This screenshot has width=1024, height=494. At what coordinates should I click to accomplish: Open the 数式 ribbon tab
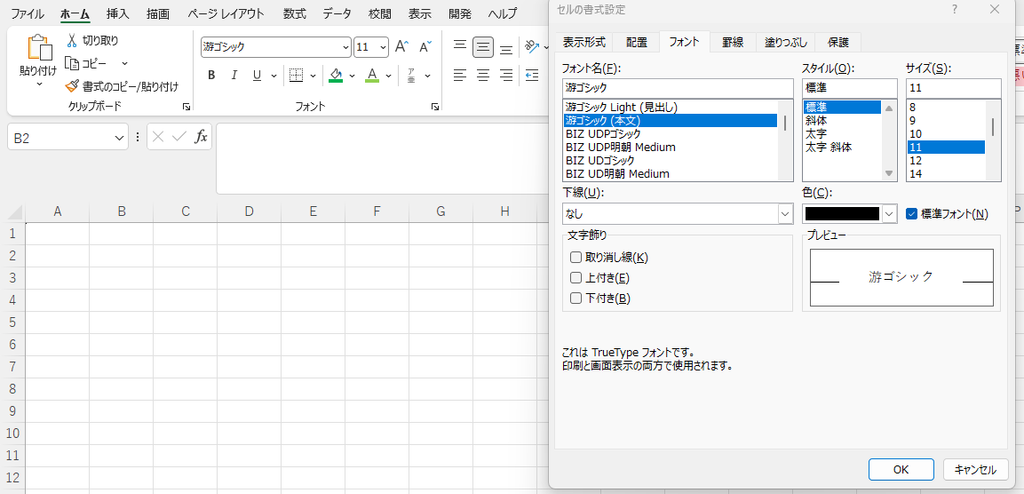point(294,14)
